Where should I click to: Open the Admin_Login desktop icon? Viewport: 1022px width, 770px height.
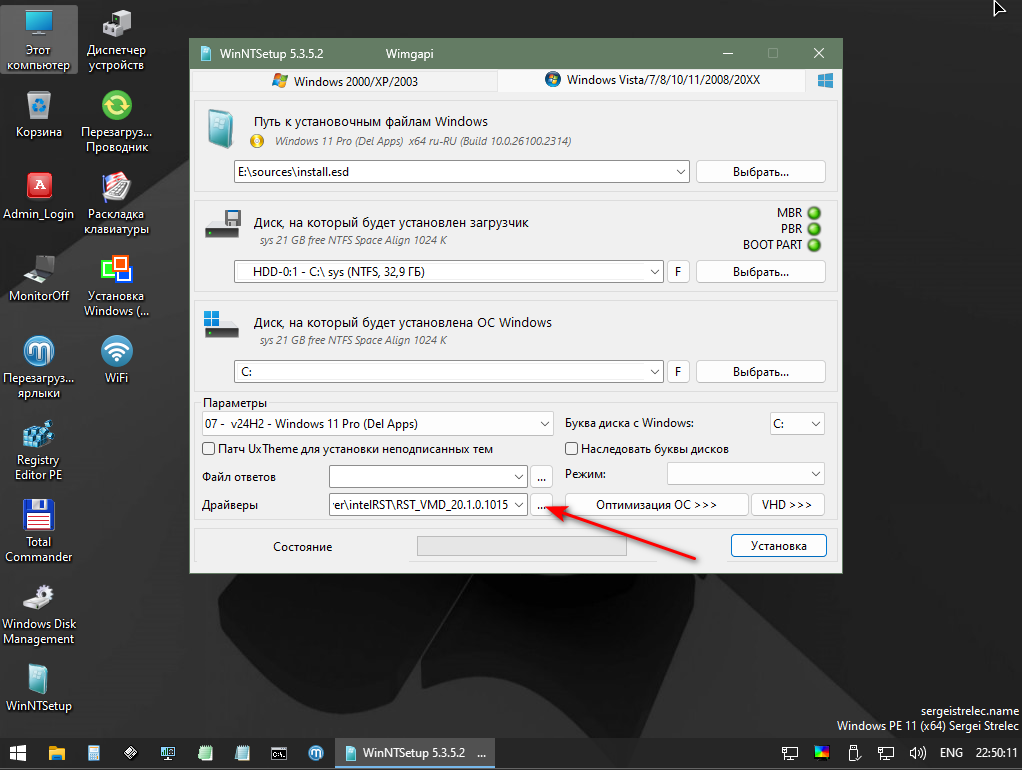point(38,188)
